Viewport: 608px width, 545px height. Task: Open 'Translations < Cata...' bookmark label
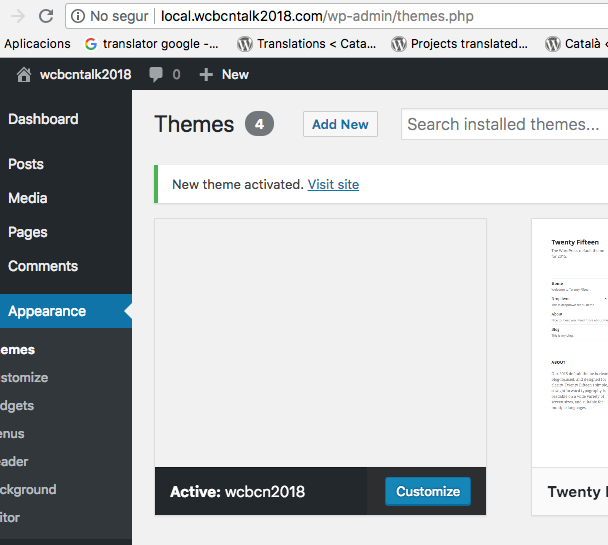316,44
